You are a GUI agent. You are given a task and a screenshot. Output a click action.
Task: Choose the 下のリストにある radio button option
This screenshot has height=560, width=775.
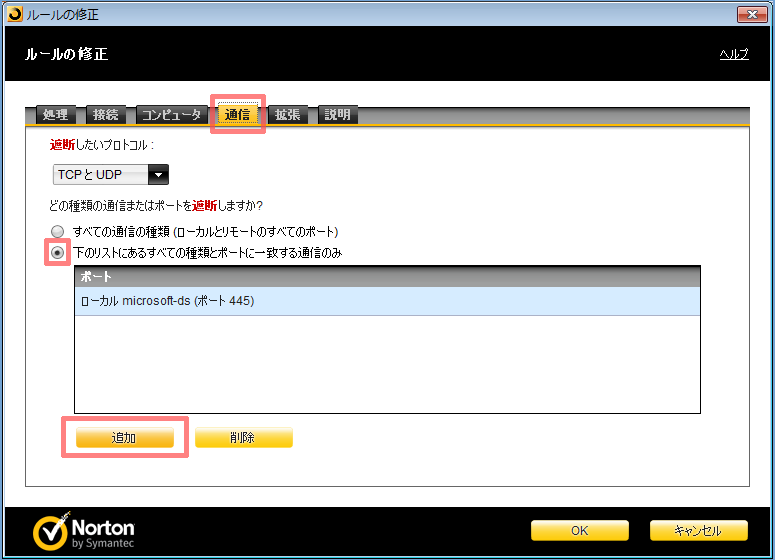[58, 253]
